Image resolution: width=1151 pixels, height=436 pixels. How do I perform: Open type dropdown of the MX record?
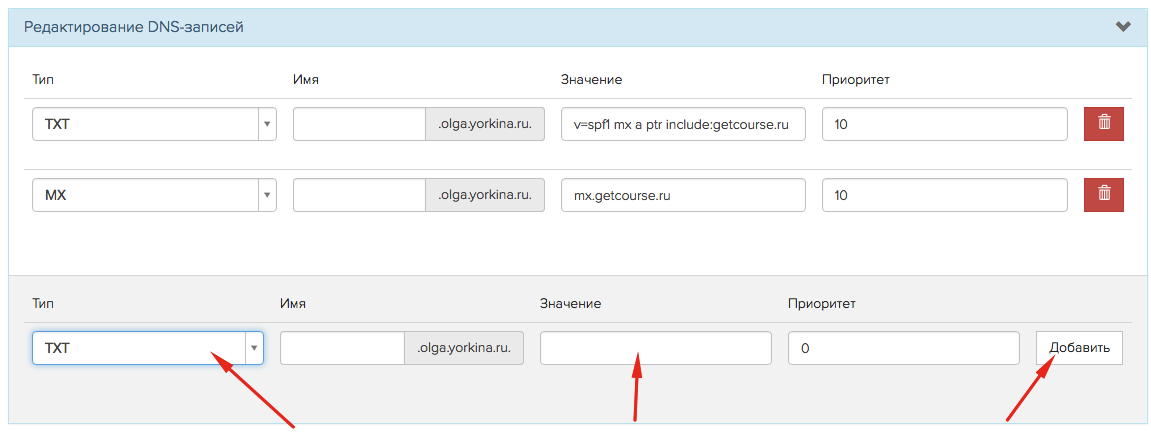[x=154, y=195]
